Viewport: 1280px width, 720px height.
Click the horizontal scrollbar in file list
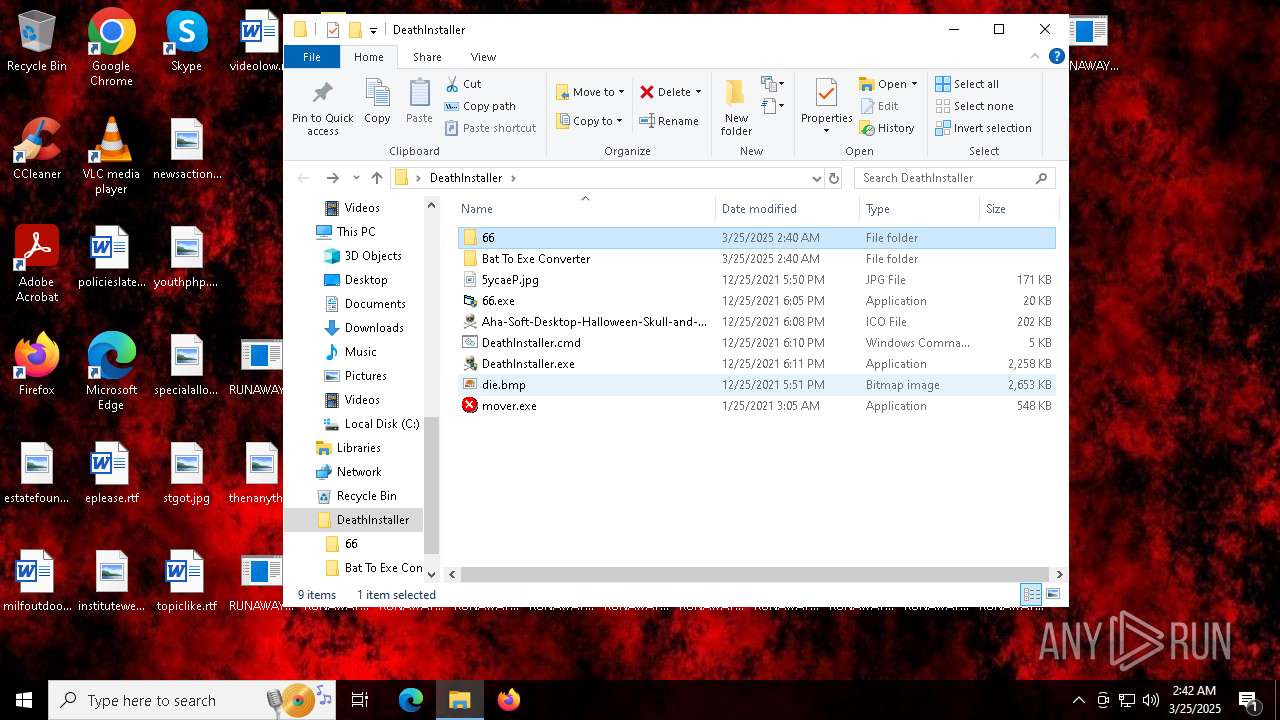point(755,575)
